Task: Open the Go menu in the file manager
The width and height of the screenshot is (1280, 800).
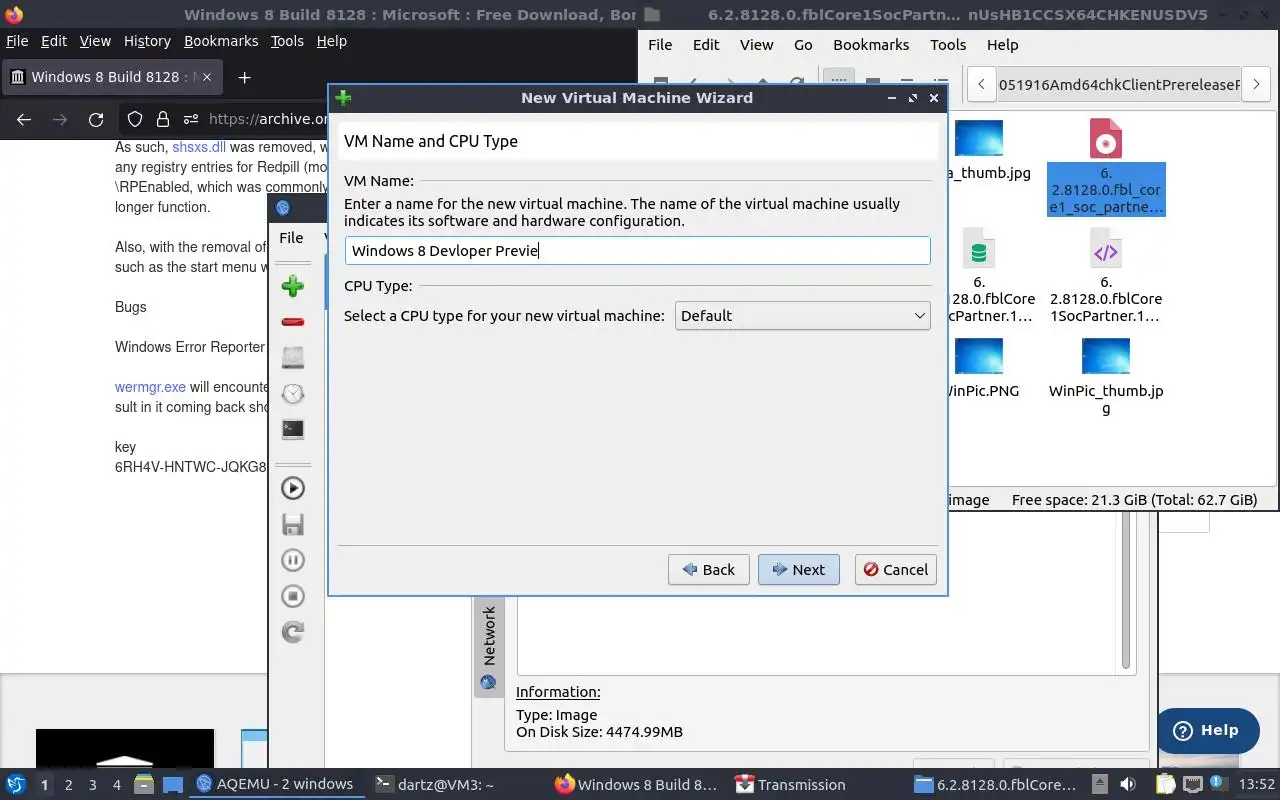Action: [803, 45]
